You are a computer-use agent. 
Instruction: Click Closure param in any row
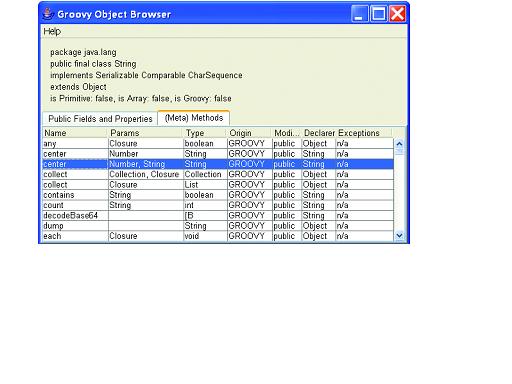(146, 144)
